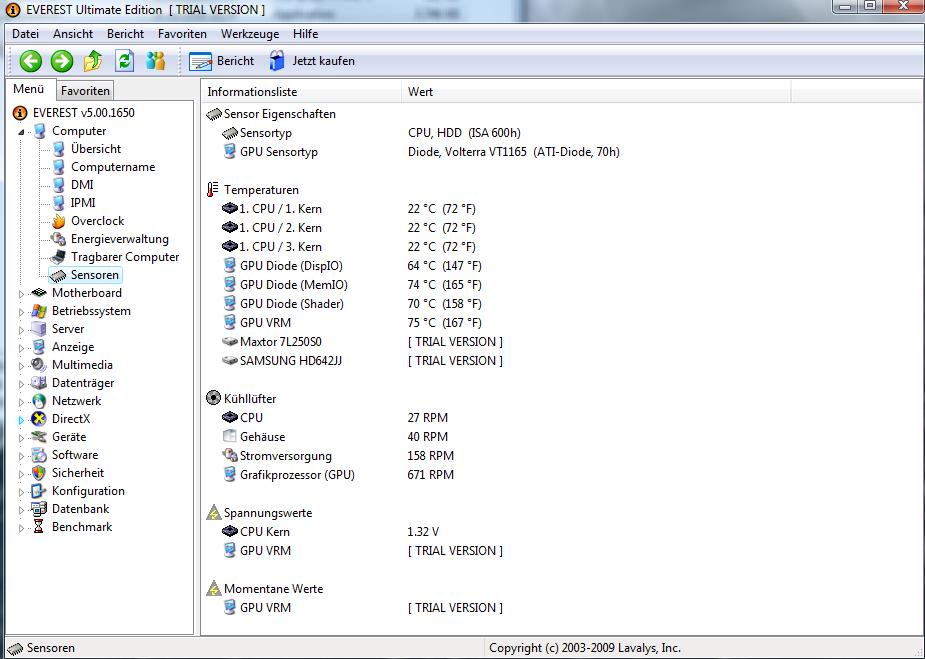Open the Bericht menu in the menu bar
The height and width of the screenshot is (659, 925).
pos(126,34)
